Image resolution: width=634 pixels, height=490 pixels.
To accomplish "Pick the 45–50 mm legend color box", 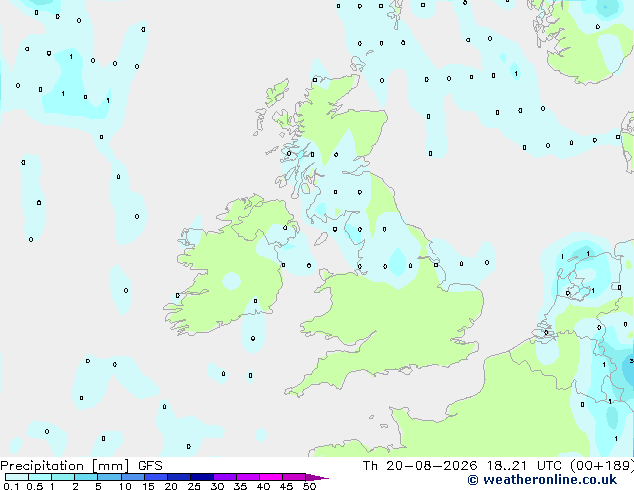I will [294, 477].
